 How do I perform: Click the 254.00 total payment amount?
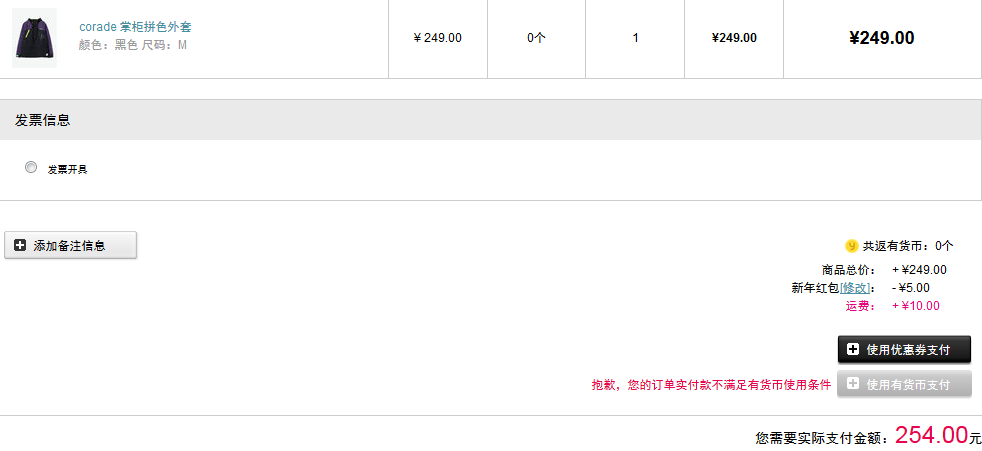point(932,434)
